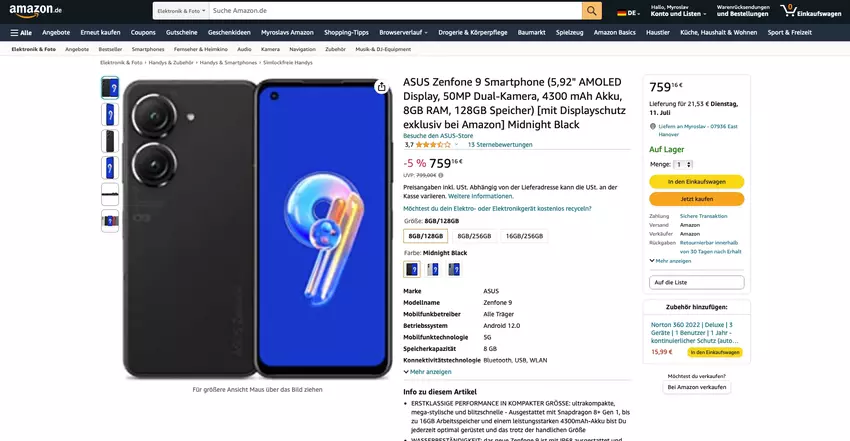850x441 pixels.
Task: Open the Elektronik & Foto search category dropdown
Action: coord(182,11)
